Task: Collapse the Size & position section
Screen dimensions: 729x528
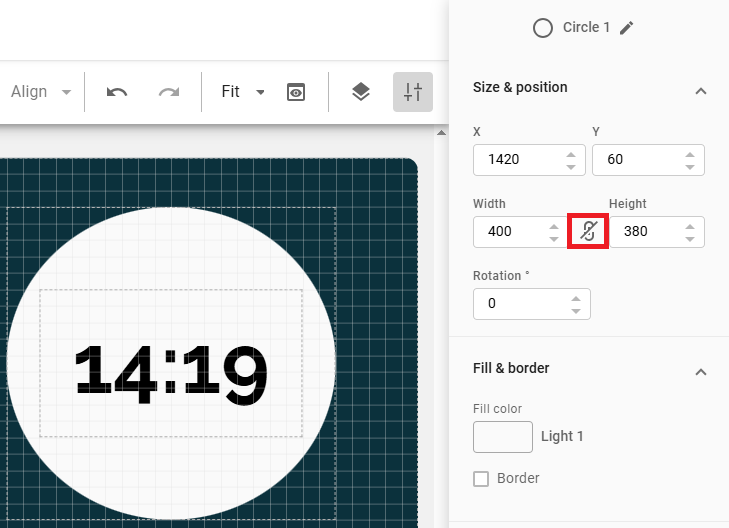Action: 701,91
